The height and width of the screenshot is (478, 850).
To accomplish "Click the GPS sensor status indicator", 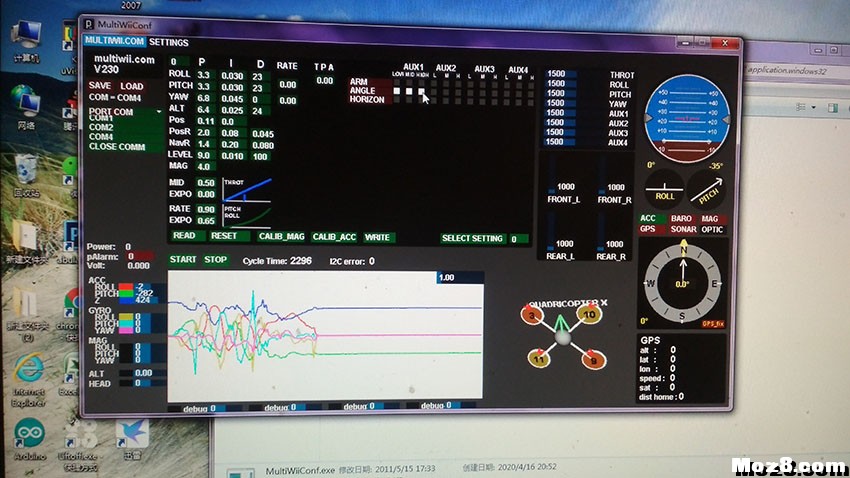I will coord(652,229).
